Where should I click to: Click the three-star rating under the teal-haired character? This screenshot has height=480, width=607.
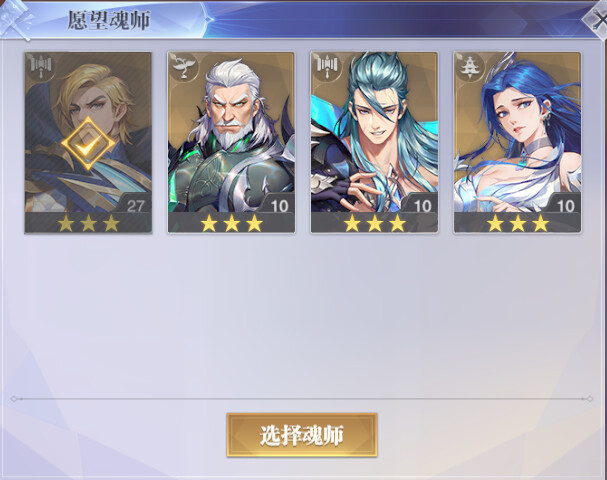(375, 223)
